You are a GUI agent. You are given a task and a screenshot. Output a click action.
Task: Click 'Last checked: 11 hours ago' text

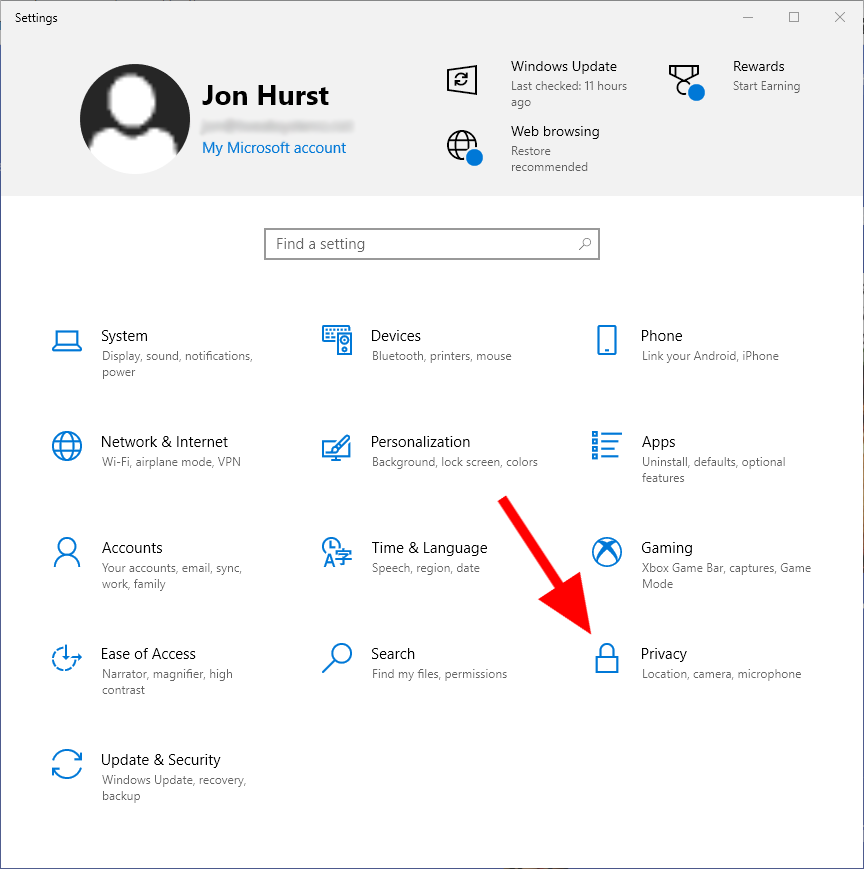click(x=569, y=94)
